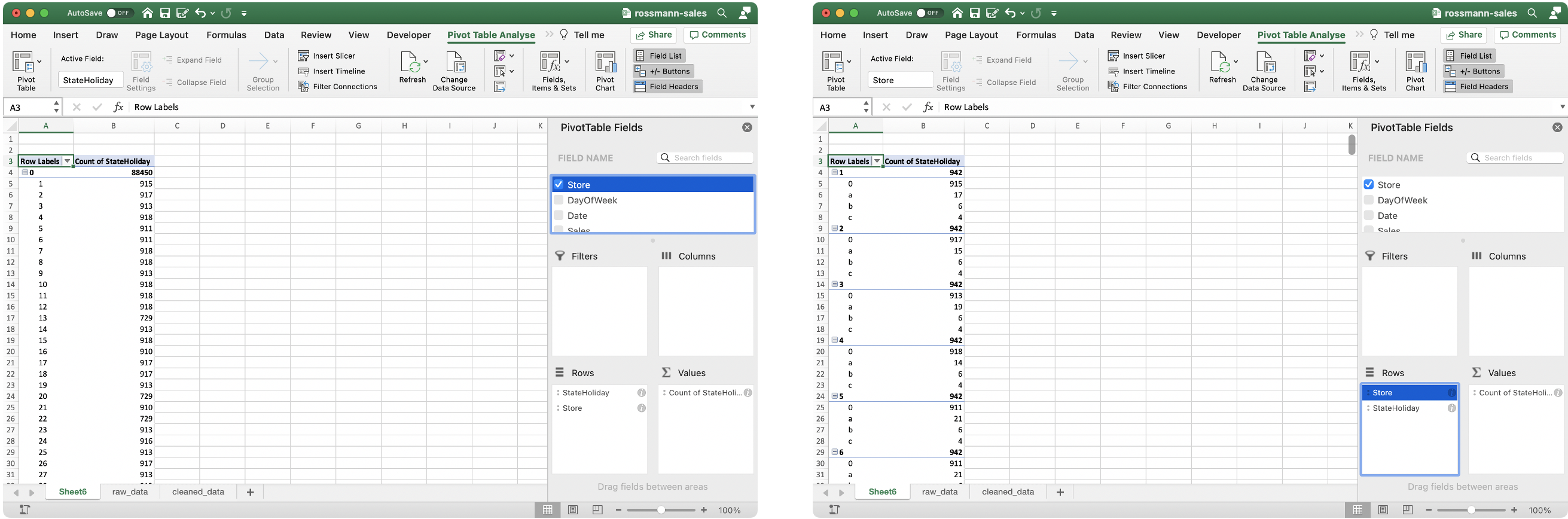Toggle Field Headers in left window
Image resolution: width=1568 pixels, height=519 pixels.
667,86
